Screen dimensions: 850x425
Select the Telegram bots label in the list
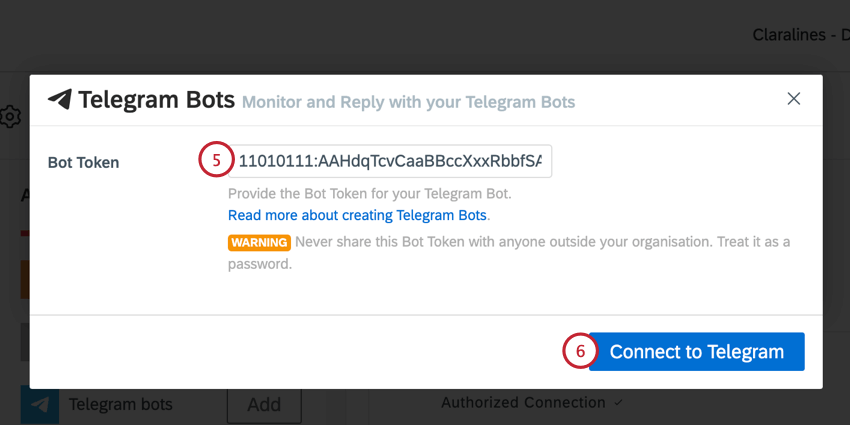click(121, 405)
